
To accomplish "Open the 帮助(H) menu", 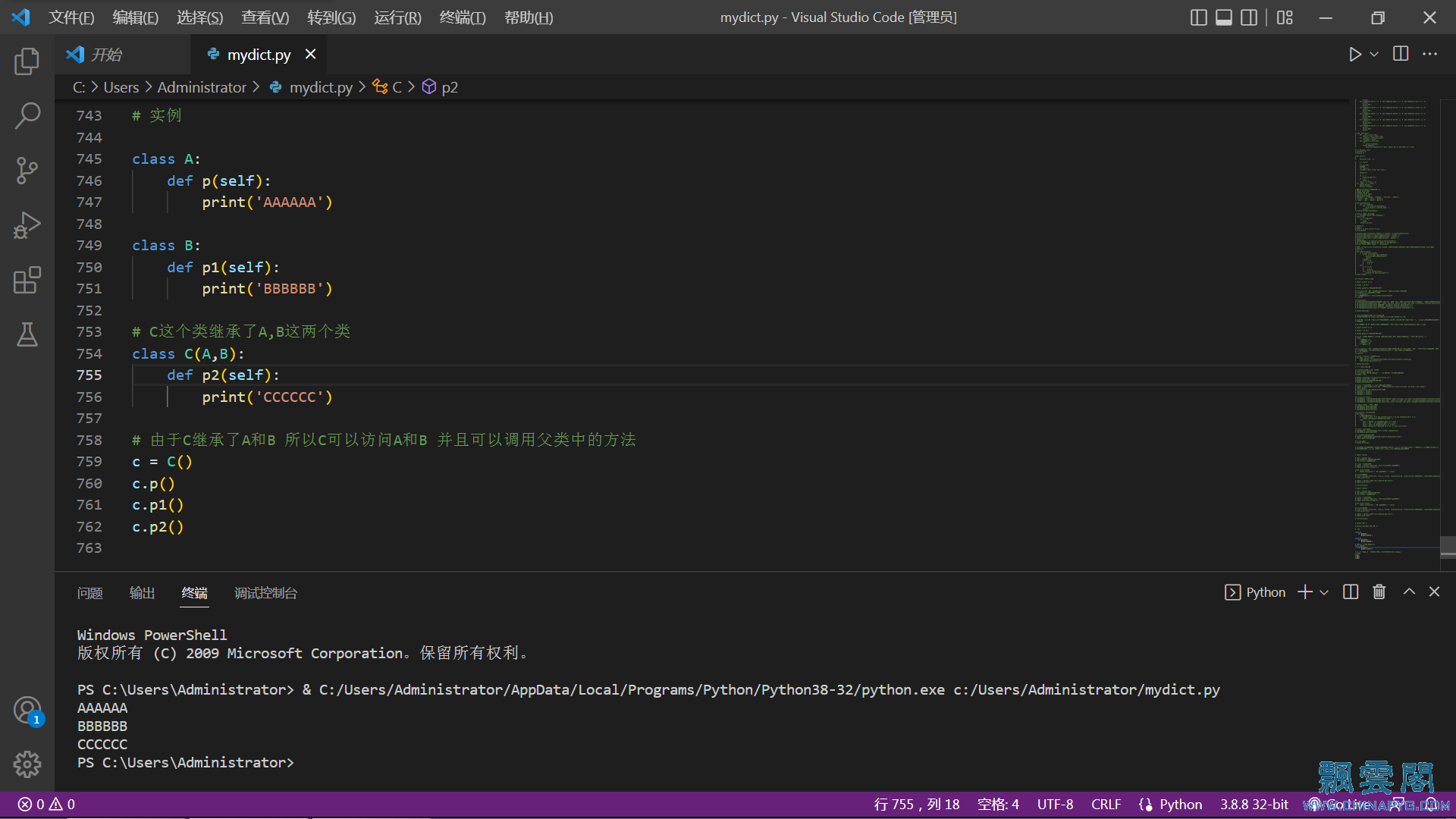I will pyautogui.click(x=529, y=17).
